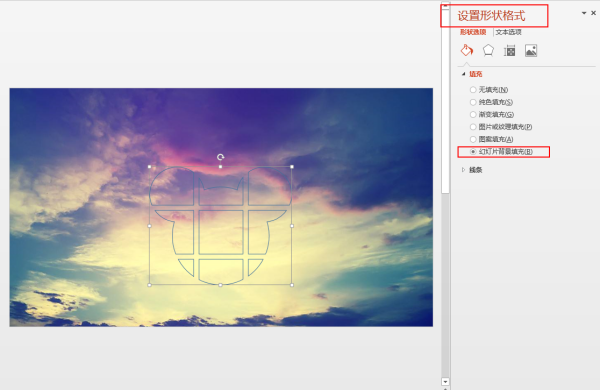Open the Fill & Line paint bucket icon

click(467, 50)
